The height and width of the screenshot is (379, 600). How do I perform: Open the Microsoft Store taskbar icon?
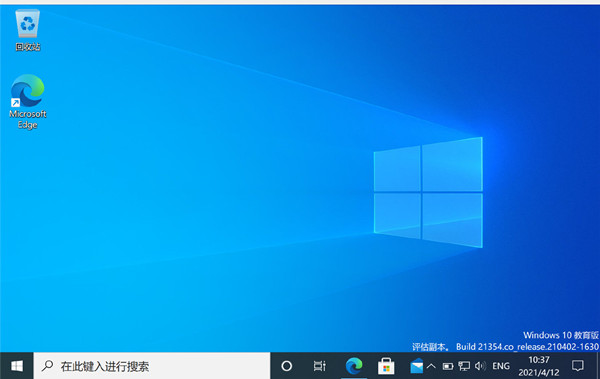[x=386, y=366]
